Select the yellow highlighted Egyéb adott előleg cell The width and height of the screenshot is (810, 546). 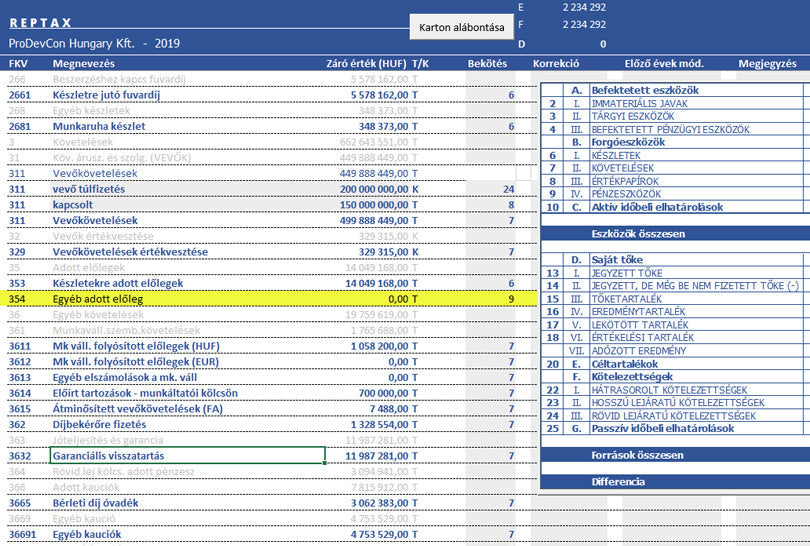98,299
